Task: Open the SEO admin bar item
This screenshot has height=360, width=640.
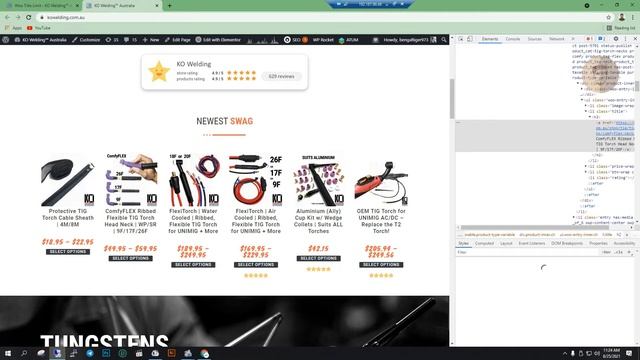Action: [296, 40]
